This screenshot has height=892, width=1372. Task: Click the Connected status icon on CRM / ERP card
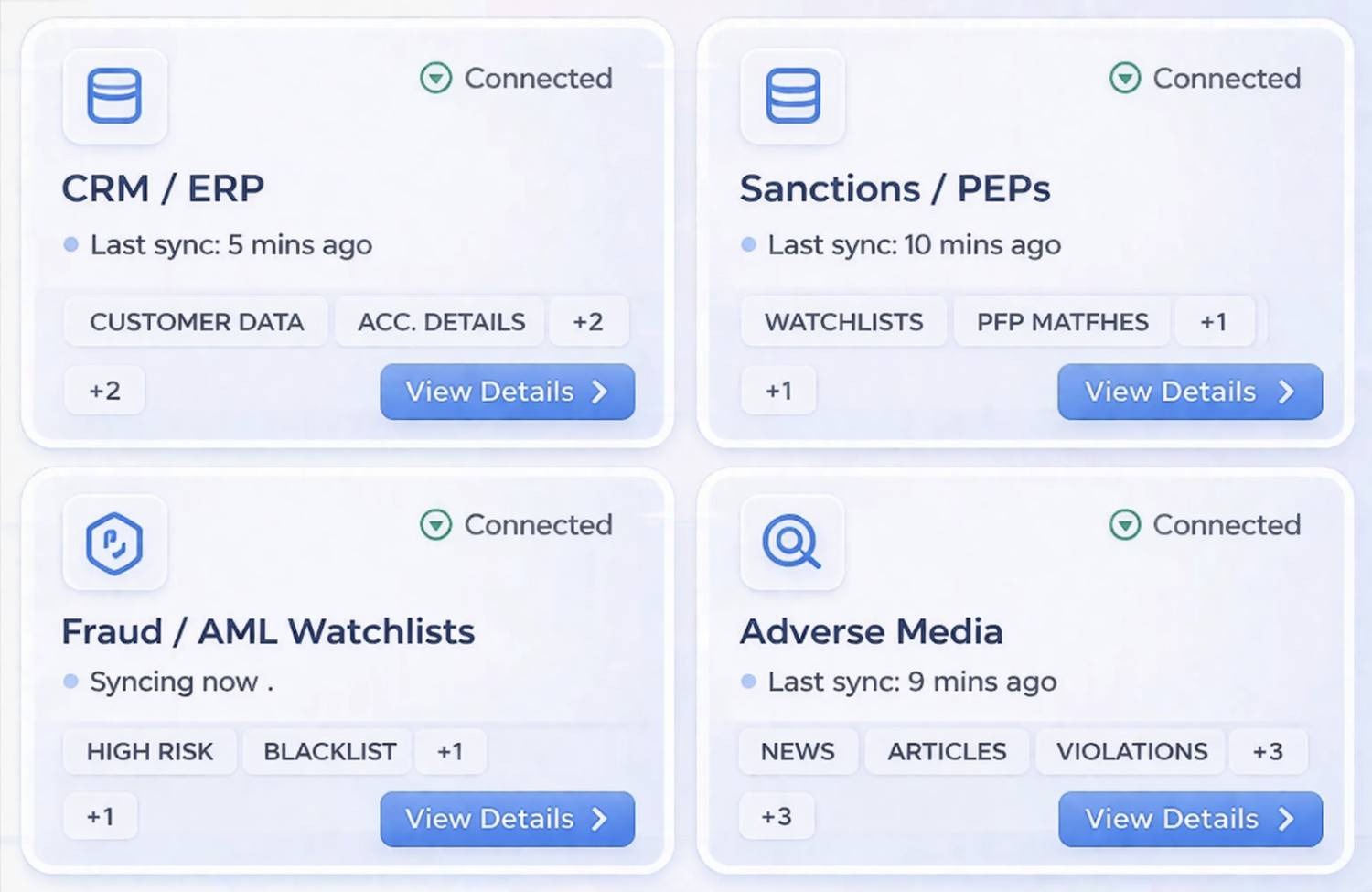[x=435, y=78]
